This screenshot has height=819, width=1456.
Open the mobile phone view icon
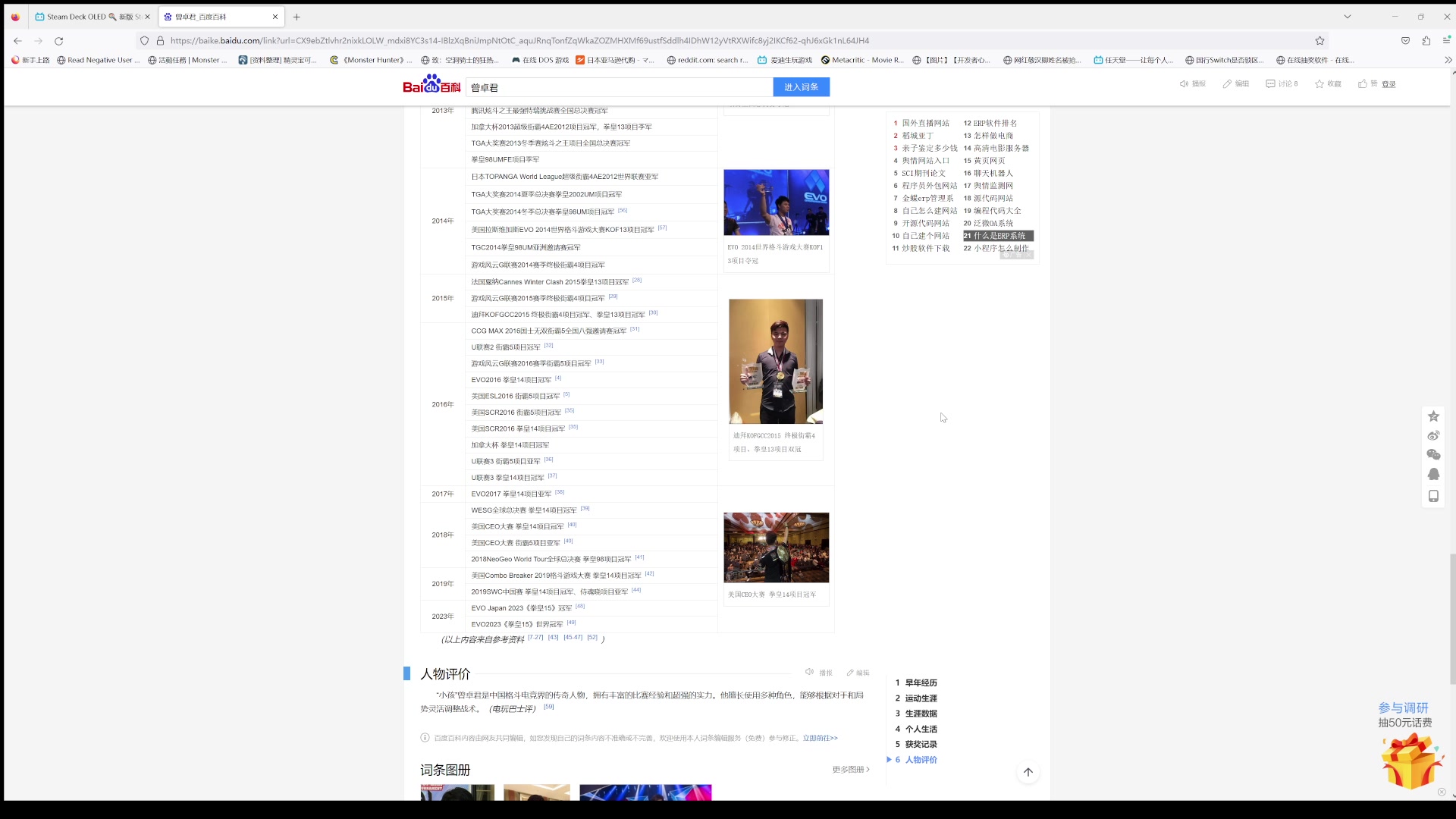click(1433, 496)
